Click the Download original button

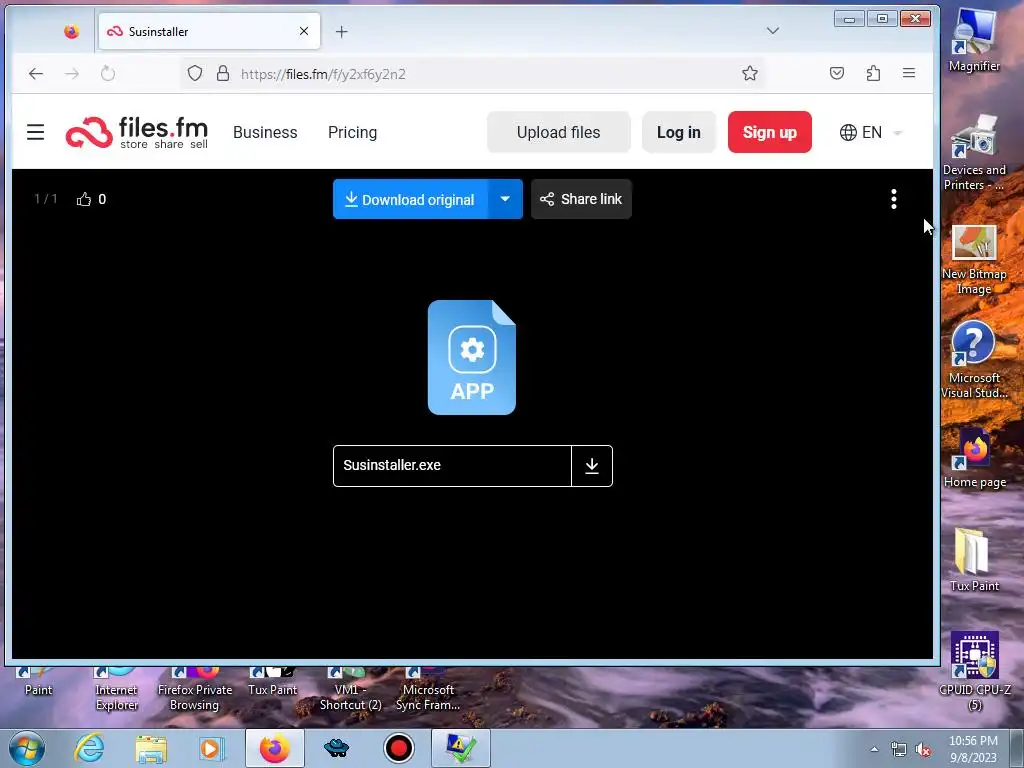(x=411, y=199)
